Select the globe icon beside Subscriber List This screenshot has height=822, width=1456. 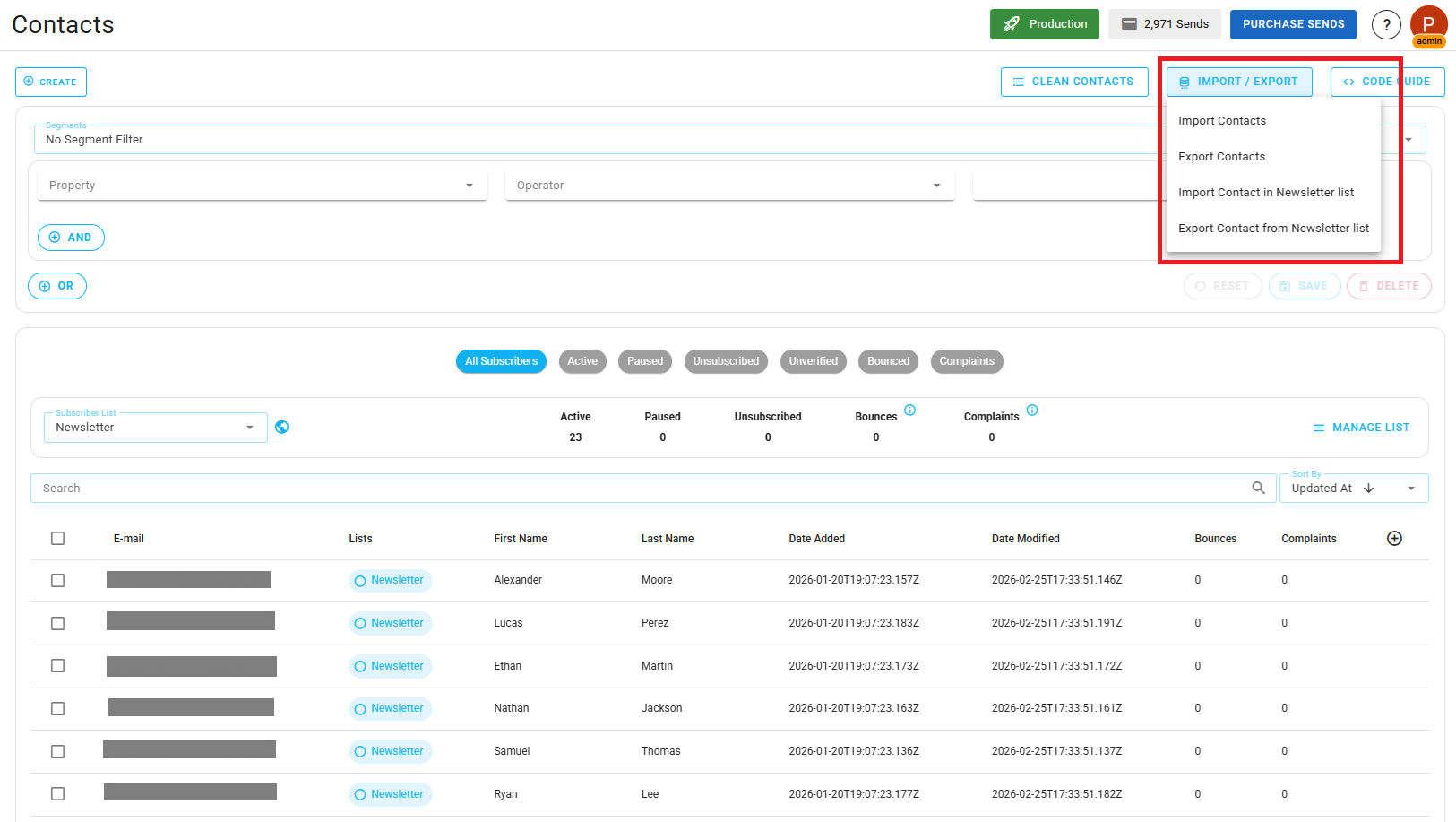(x=281, y=427)
